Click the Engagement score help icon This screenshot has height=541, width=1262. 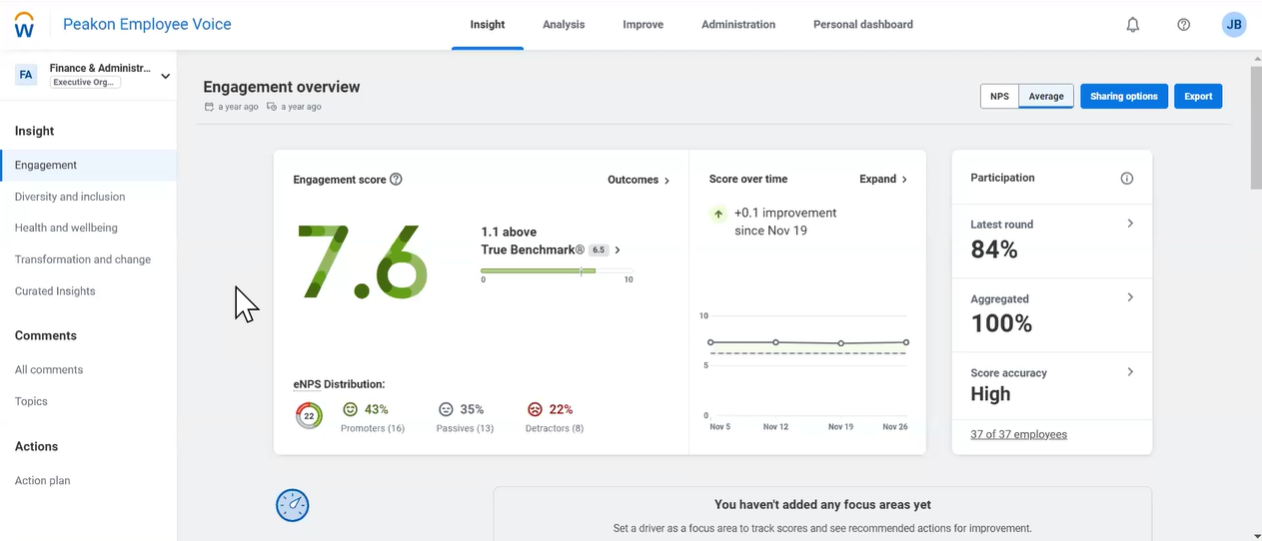(x=396, y=180)
